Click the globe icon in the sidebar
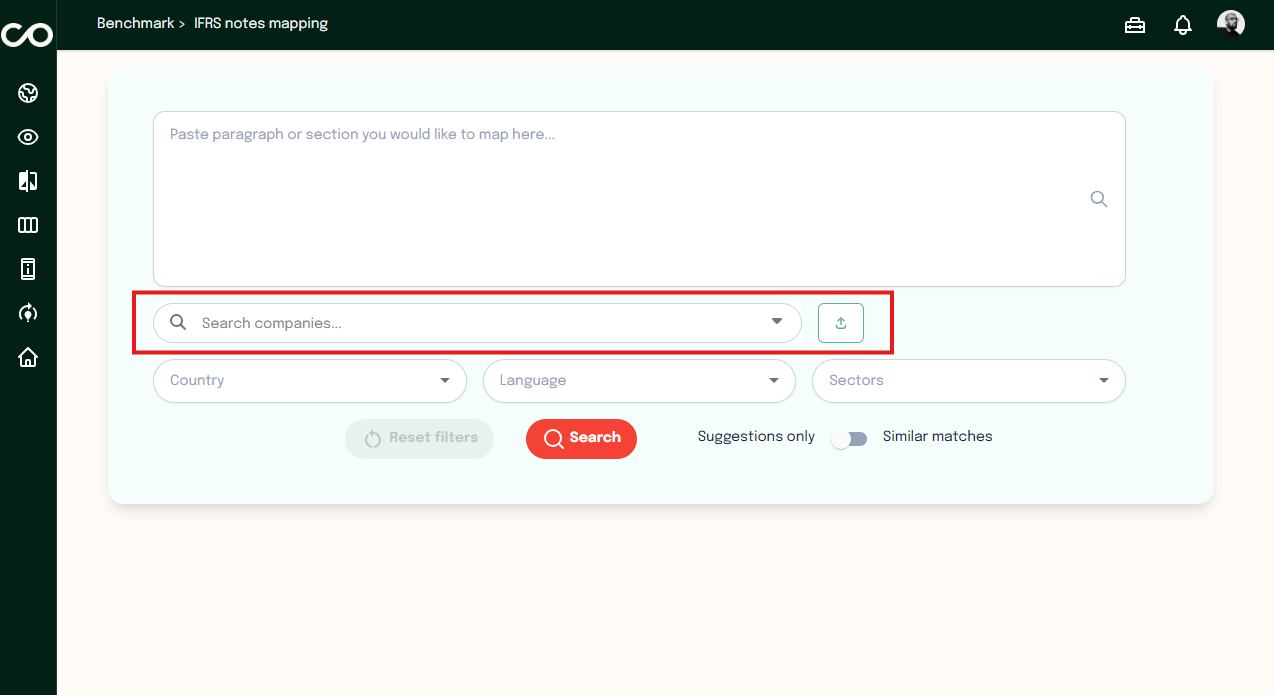The width and height of the screenshot is (1274, 695). (x=28, y=93)
